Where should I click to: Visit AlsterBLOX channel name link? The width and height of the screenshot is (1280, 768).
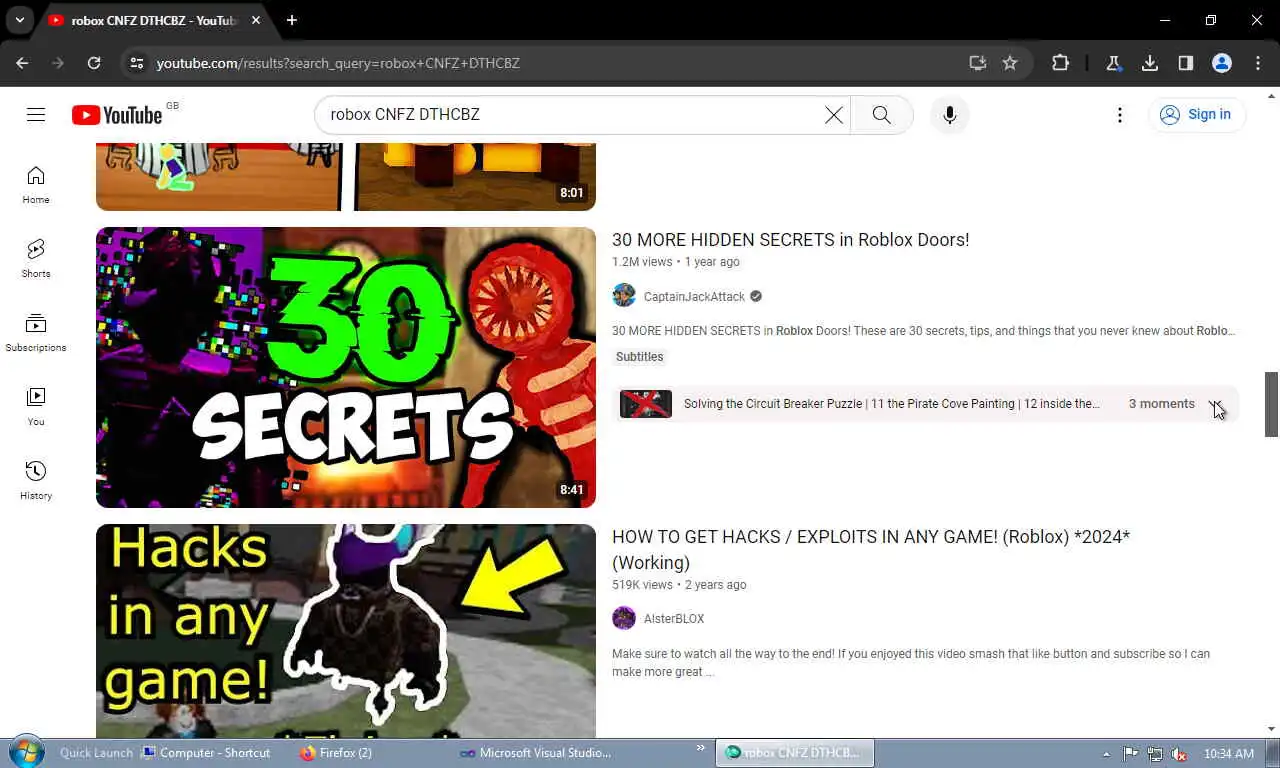pos(674,619)
